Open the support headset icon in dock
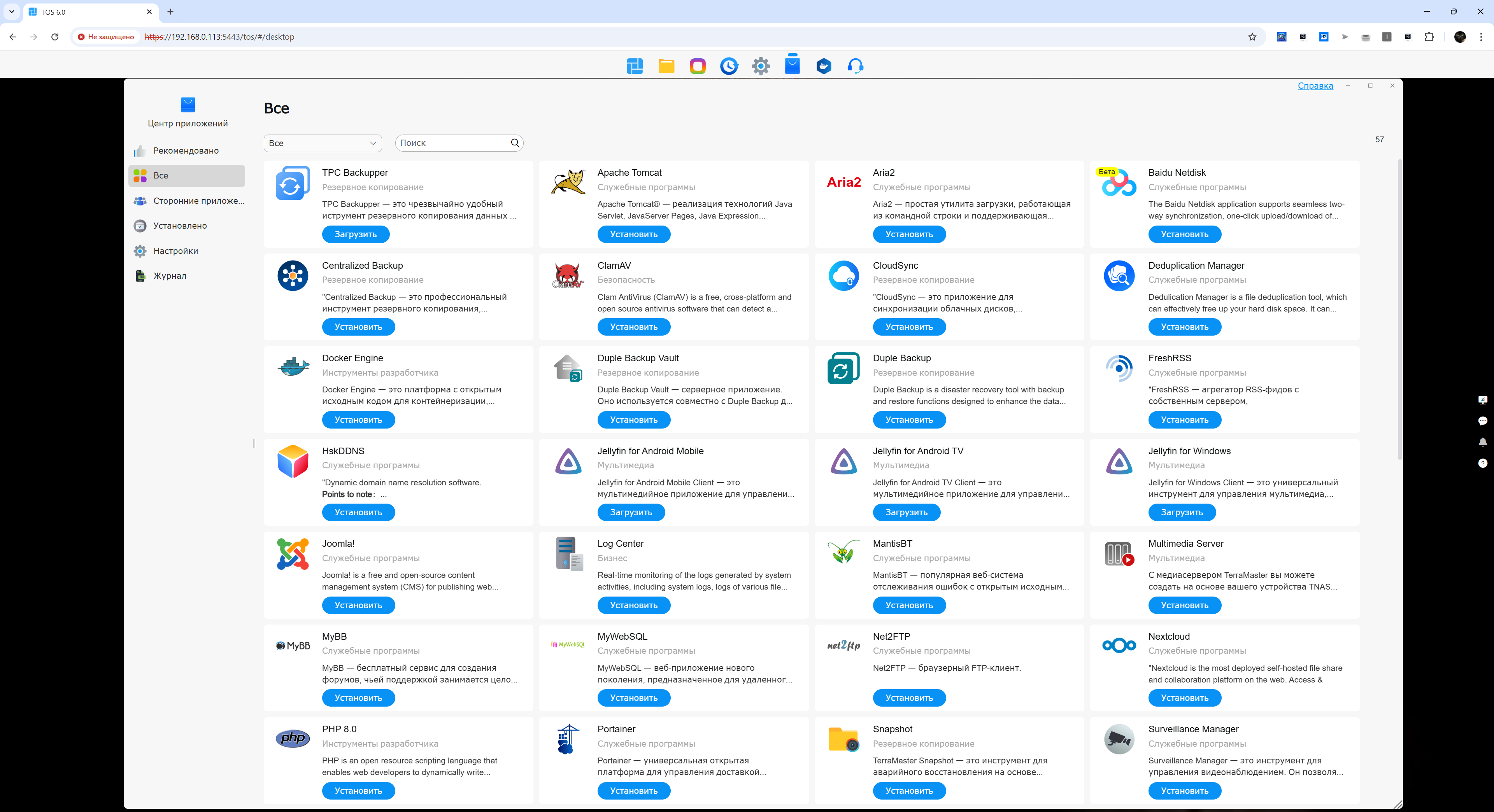This screenshot has height=812, width=1494. pos(855,66)
